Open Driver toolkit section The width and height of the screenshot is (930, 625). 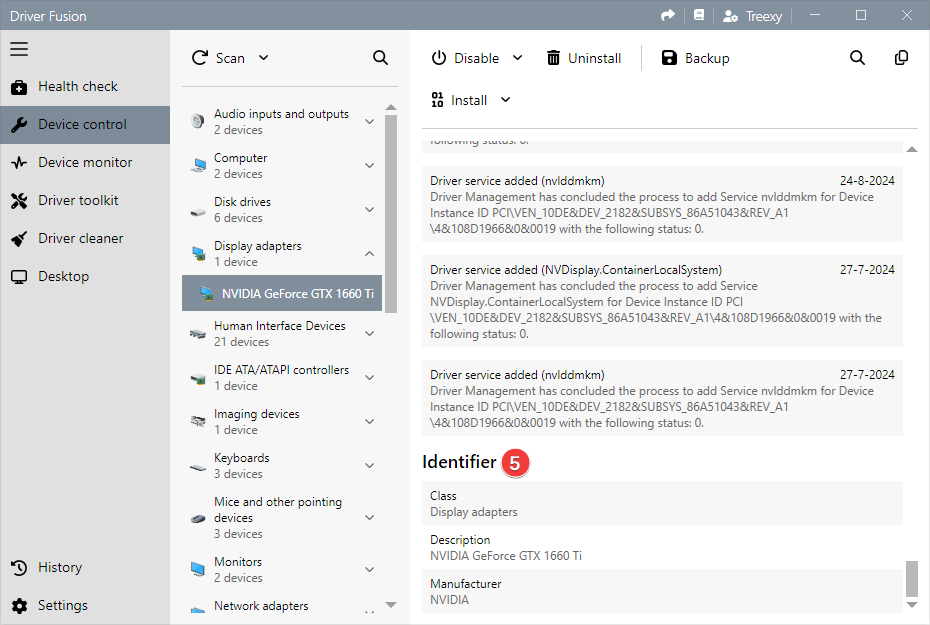[85, 200]
